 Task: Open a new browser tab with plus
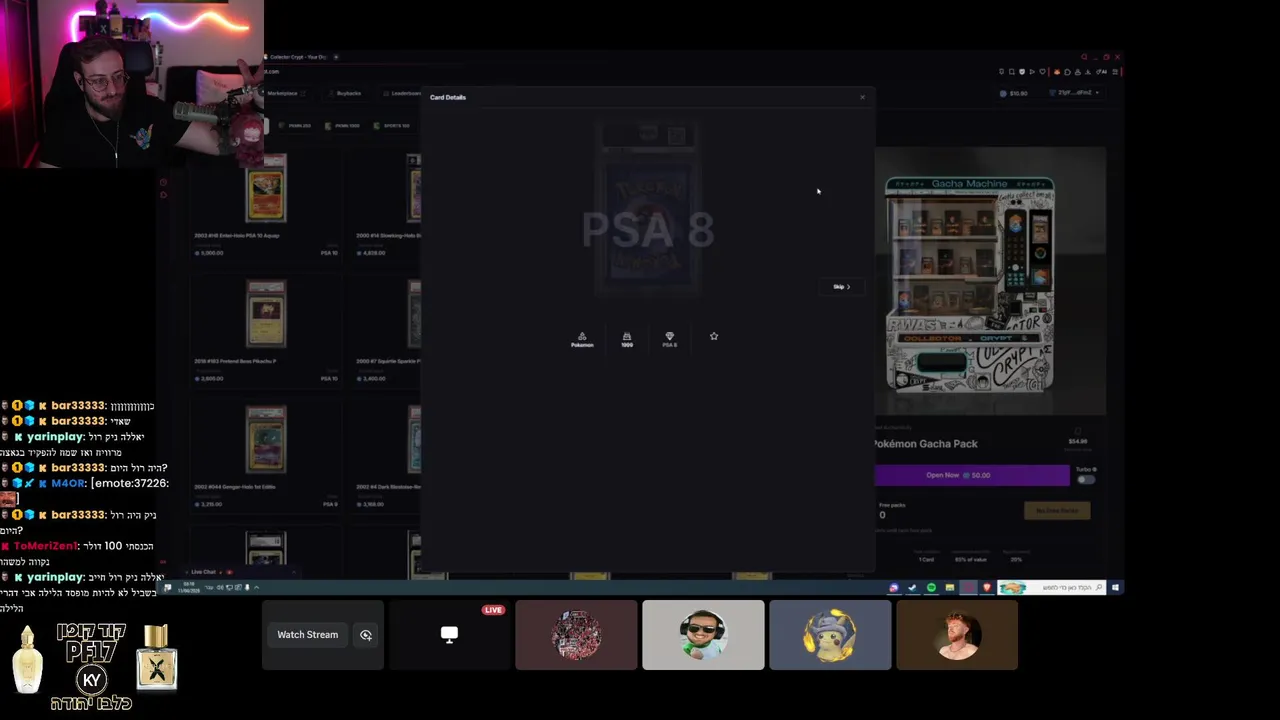(336, 57)
